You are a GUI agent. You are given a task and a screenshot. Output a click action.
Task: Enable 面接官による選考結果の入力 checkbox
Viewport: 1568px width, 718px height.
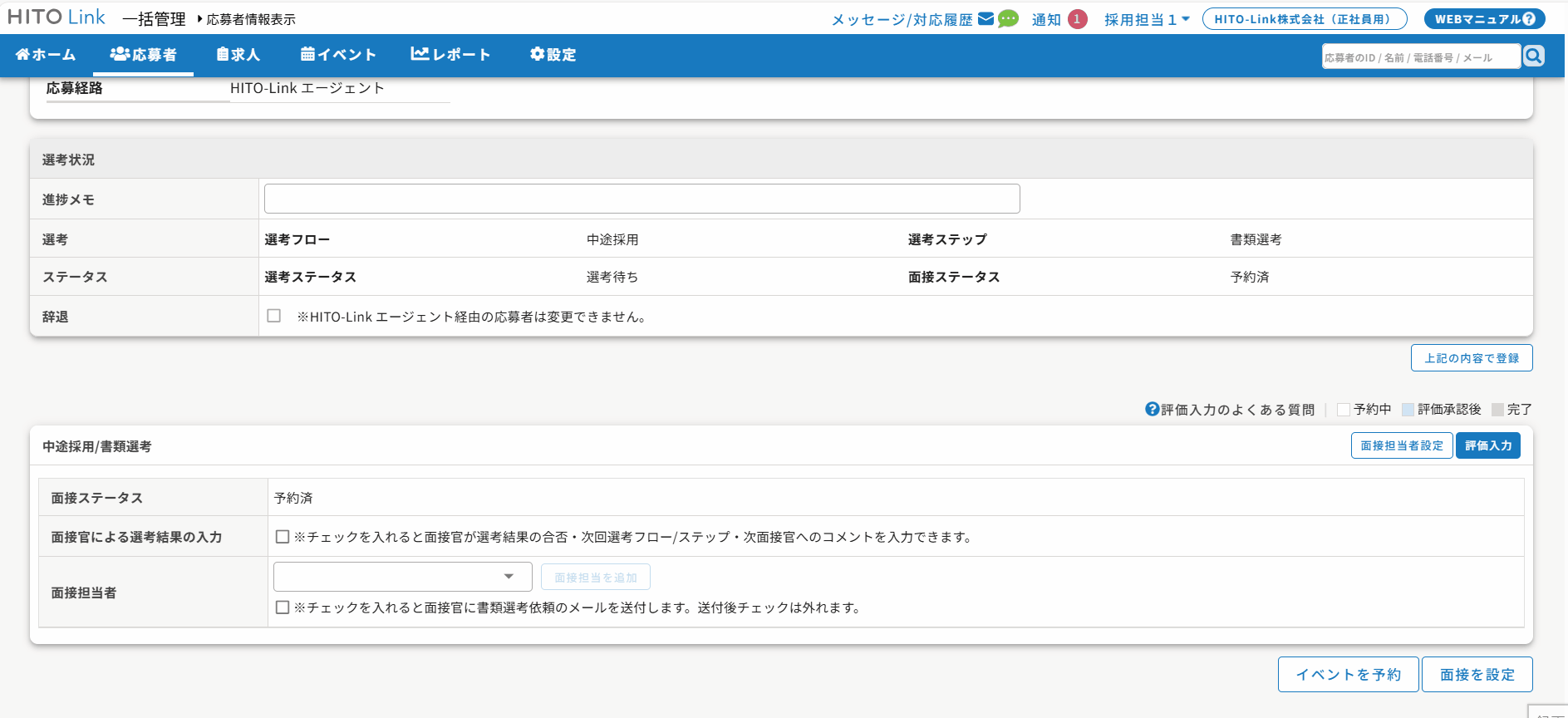click(283, 537)
